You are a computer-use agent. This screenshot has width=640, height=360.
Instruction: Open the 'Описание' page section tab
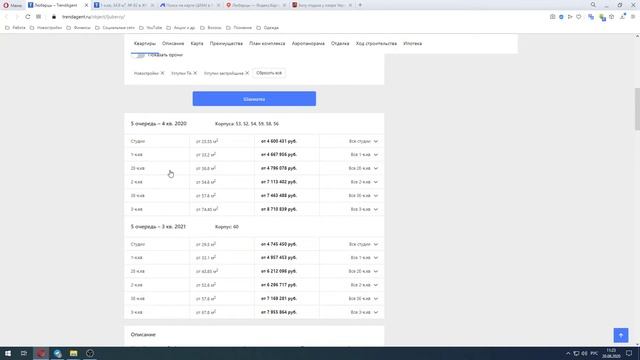173,43
